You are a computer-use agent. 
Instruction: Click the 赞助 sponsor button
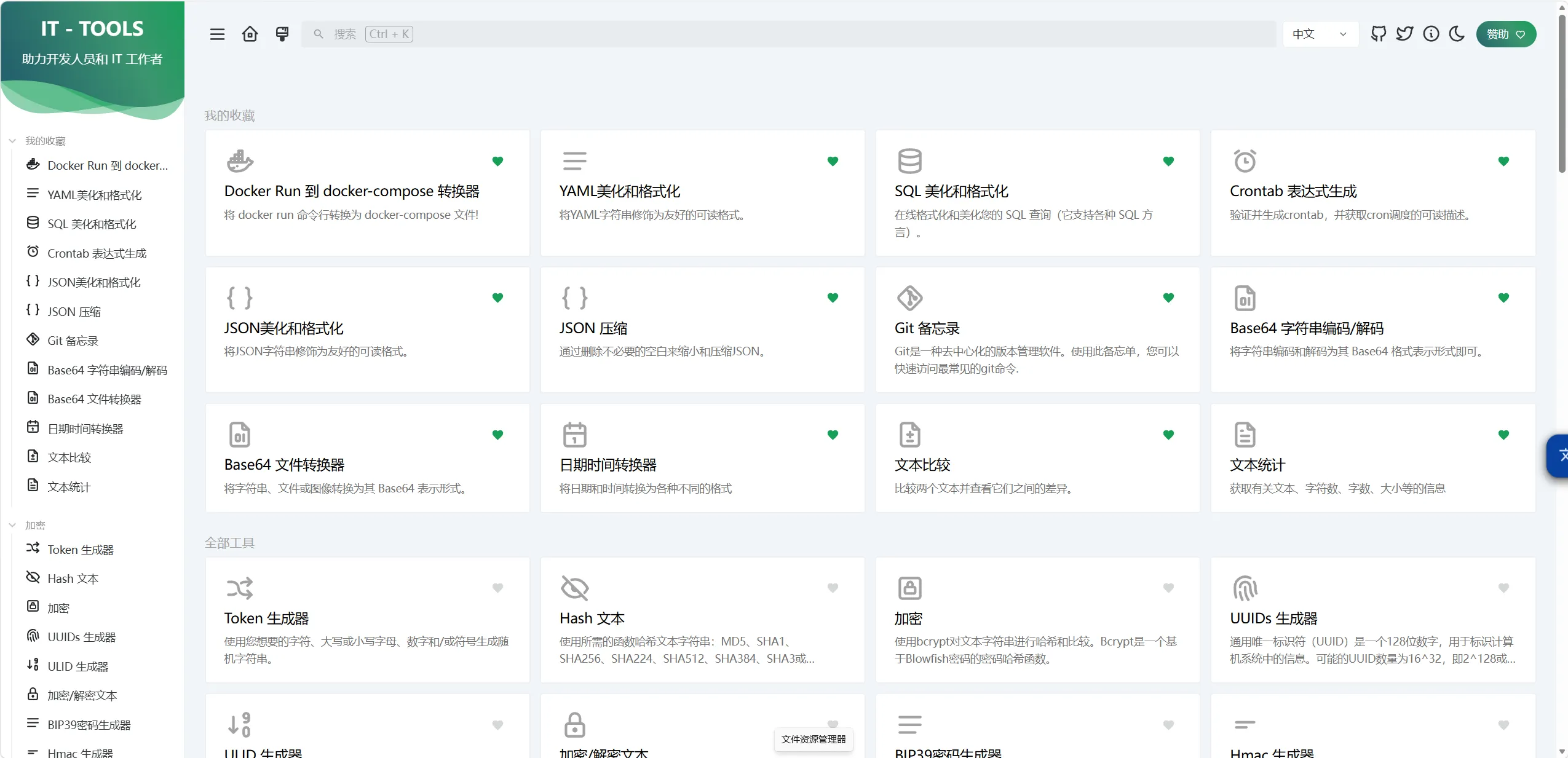click(1506, 34)
